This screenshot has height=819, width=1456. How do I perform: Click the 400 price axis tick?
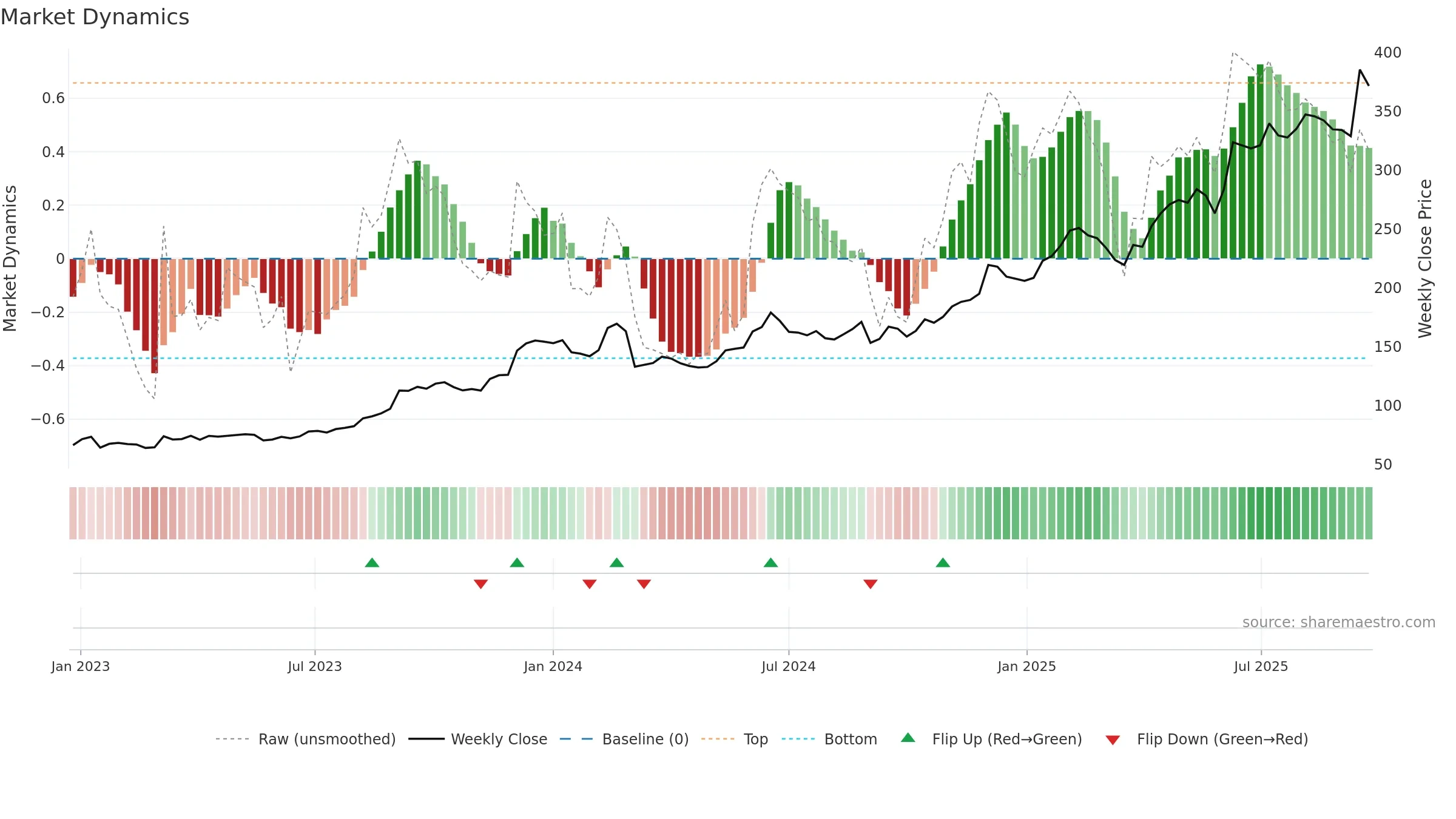tap(1387, 53)
